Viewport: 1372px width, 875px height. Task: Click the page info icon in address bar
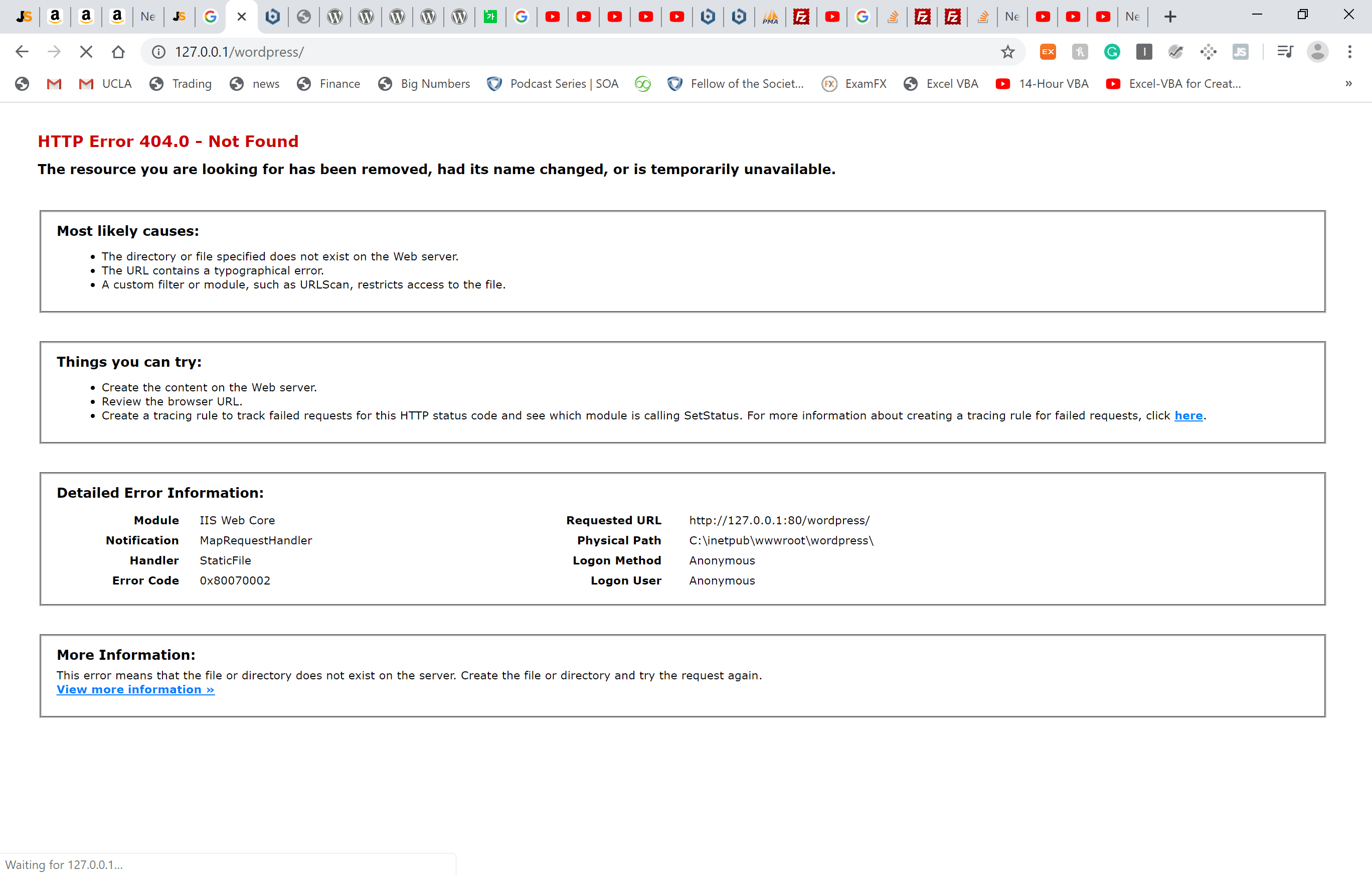(x=158, y=52)
